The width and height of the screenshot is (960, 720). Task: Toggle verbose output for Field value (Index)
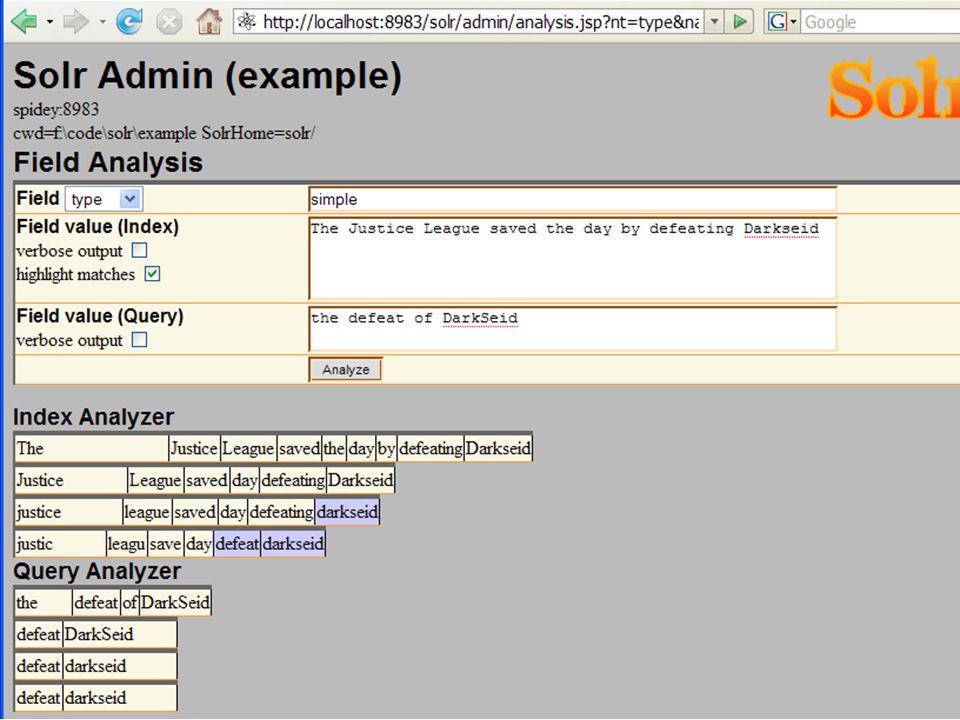[x=140, y=250]
